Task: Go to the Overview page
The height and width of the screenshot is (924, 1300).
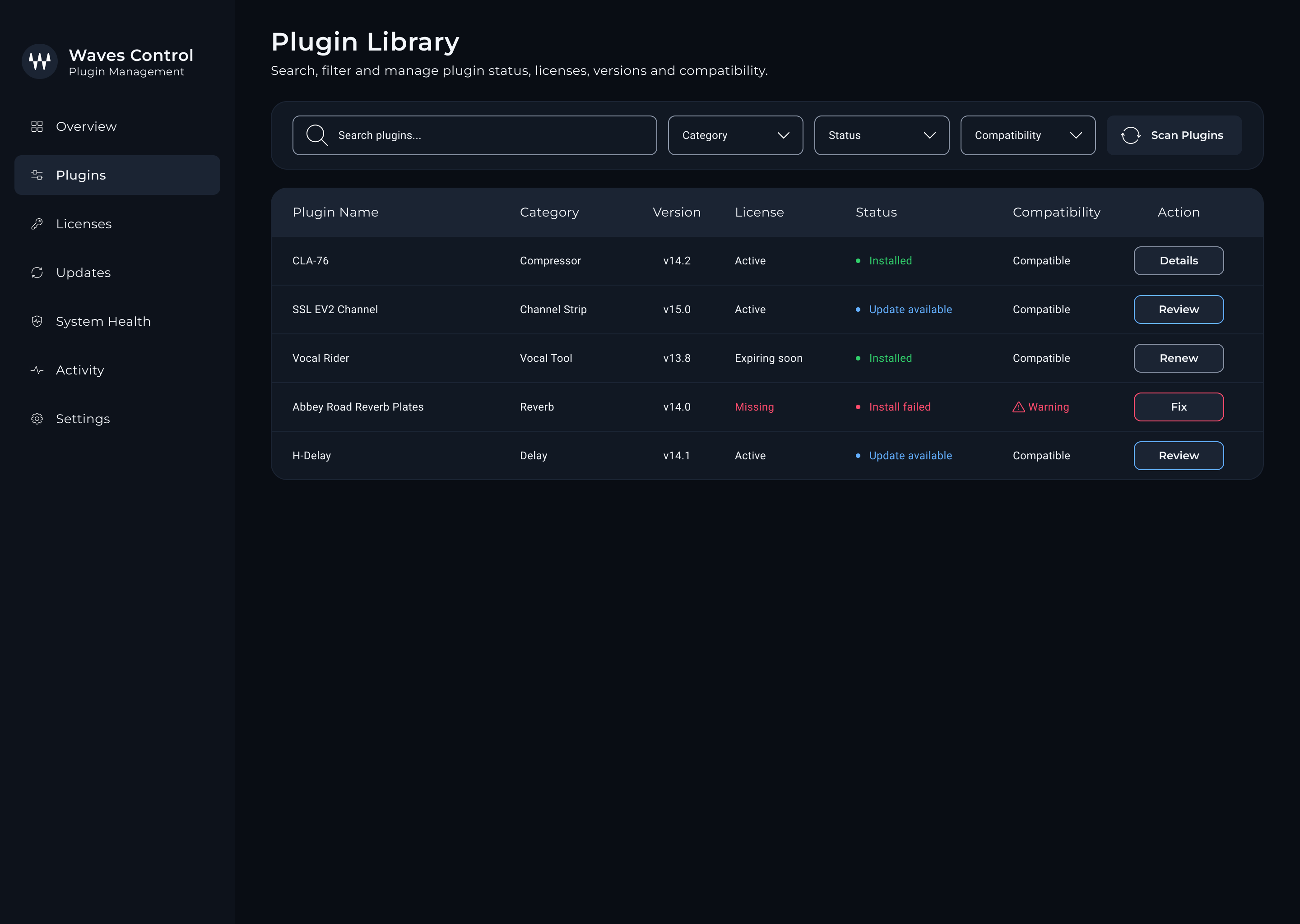Action: 117,126
